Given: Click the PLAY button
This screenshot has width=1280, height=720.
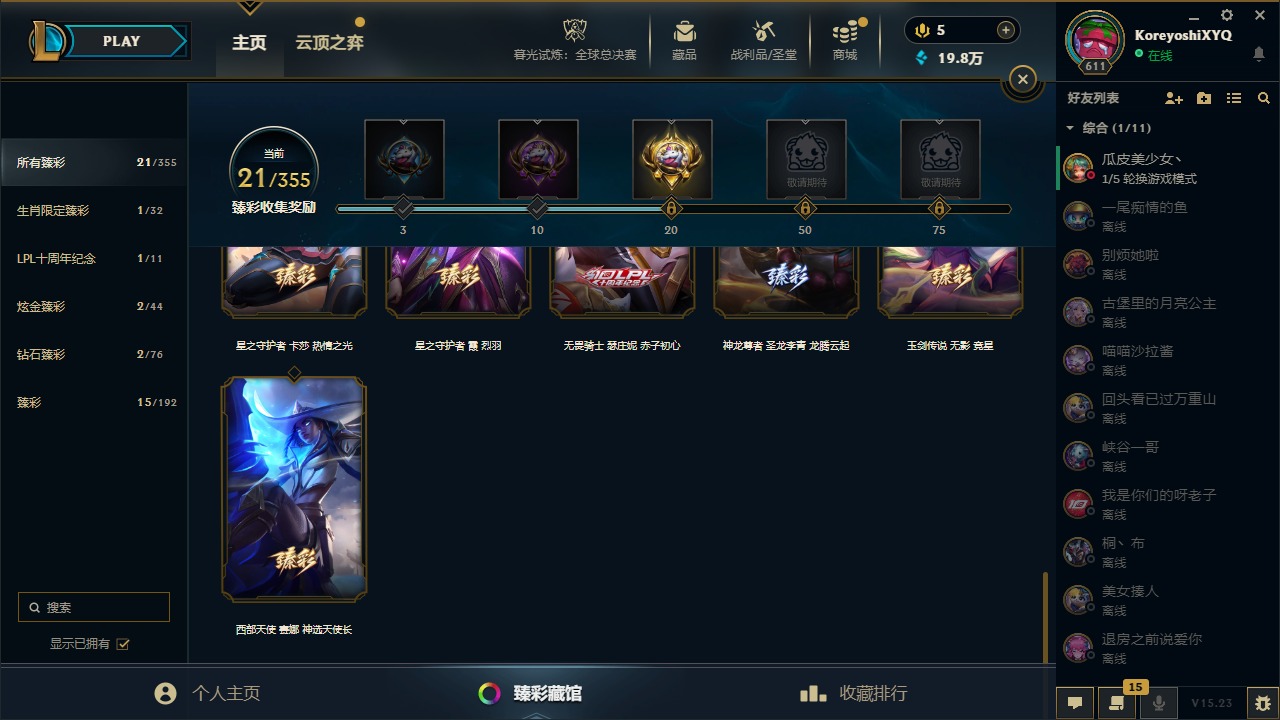Looking at the screenshot, I should pyautogui.click(x=121, y=41).
